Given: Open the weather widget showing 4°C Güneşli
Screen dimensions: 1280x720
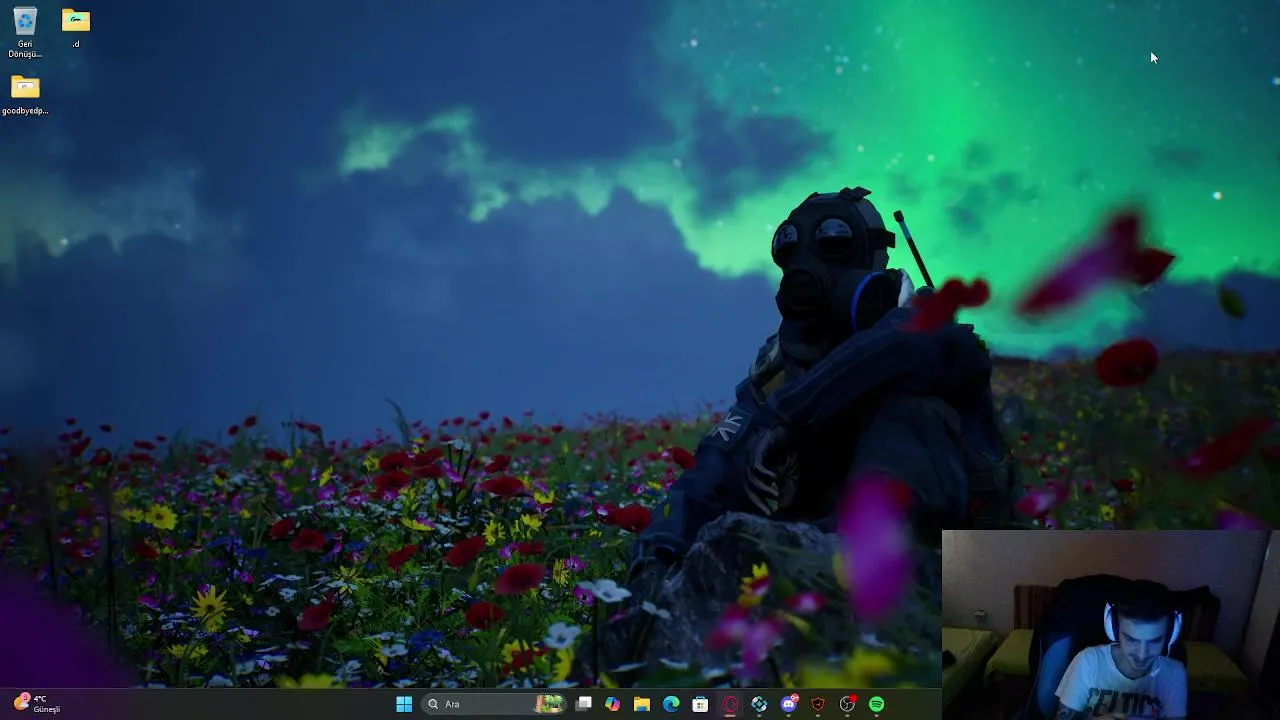Looking at the screenshot, I should (x=37, y=704).
